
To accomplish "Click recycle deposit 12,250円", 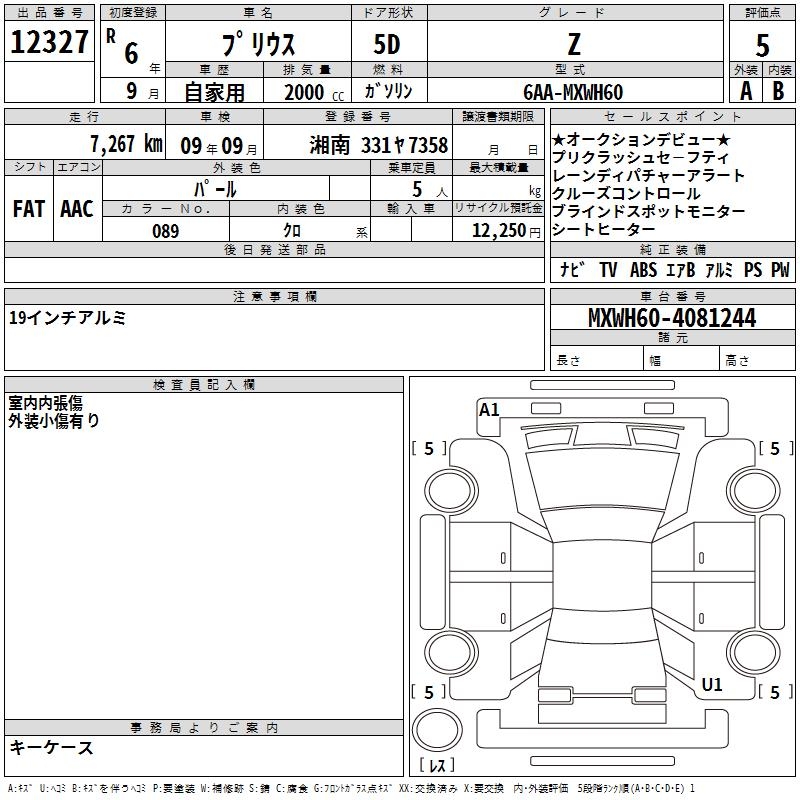I will (506, 231).
